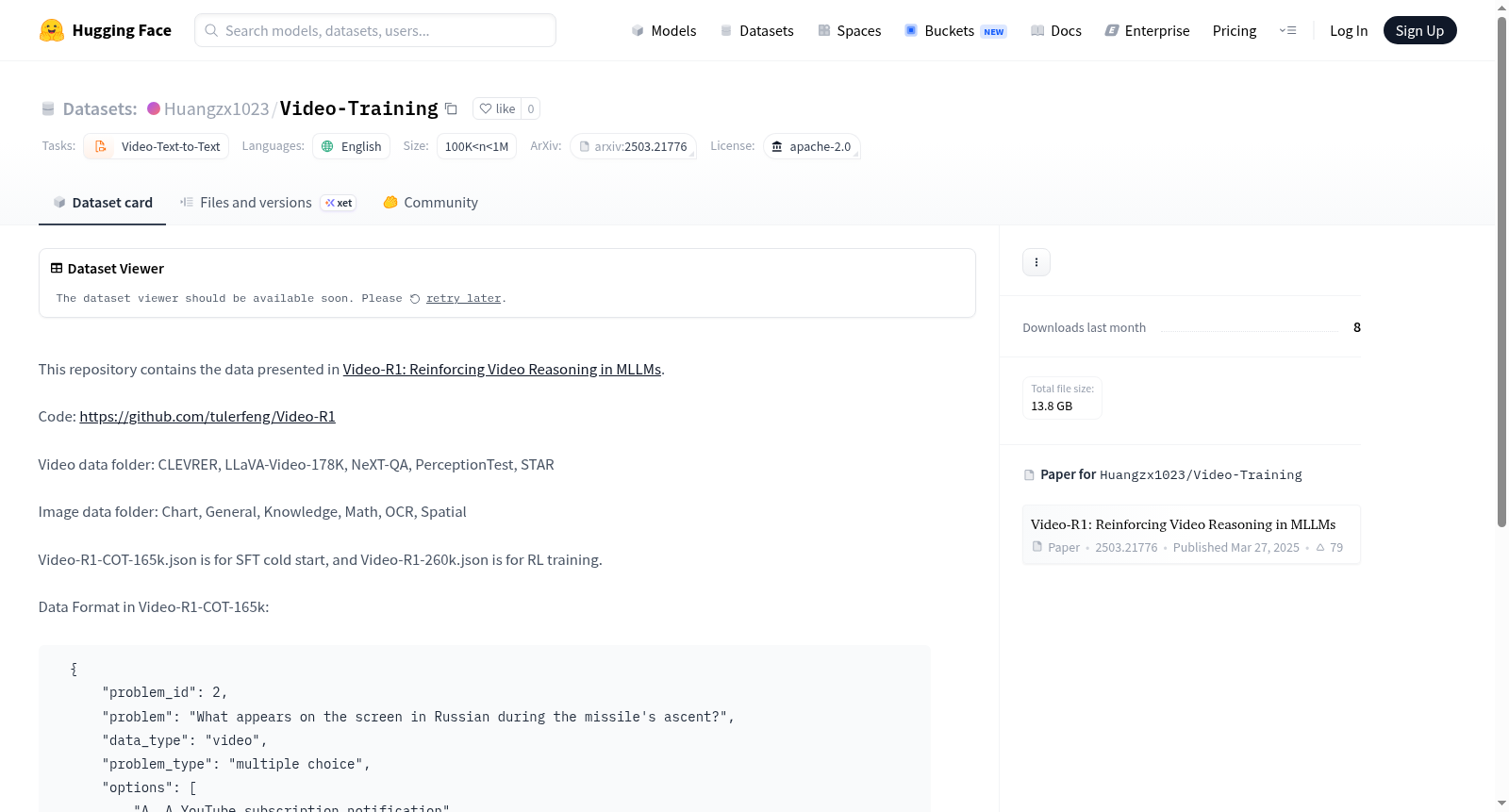Click the Video-Text-to-Text task tag
Screen dimensions: 1509x812
point(157,146)
